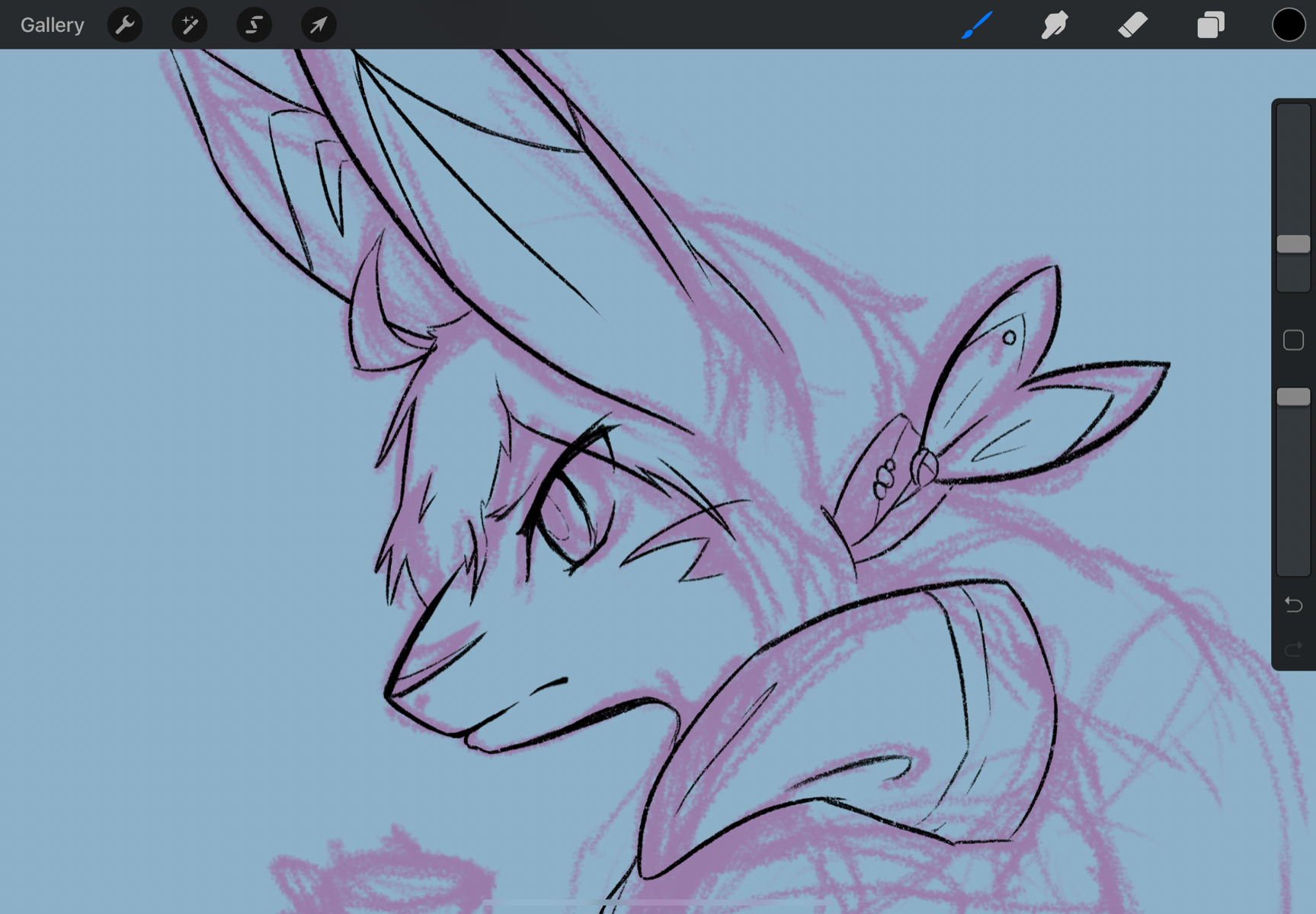Screen dimensions: 1316x914
Task: Select the Eraser tool
Action: click(1132, 25)
